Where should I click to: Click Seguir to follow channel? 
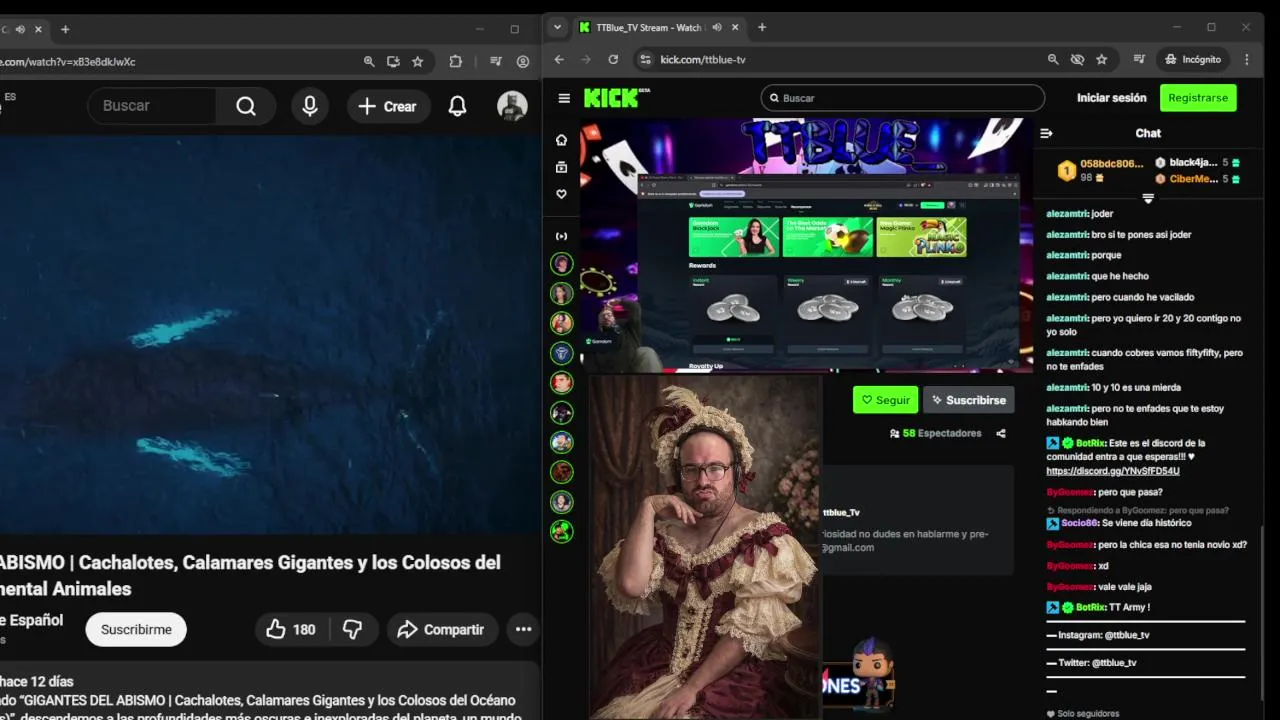[885, 400]
